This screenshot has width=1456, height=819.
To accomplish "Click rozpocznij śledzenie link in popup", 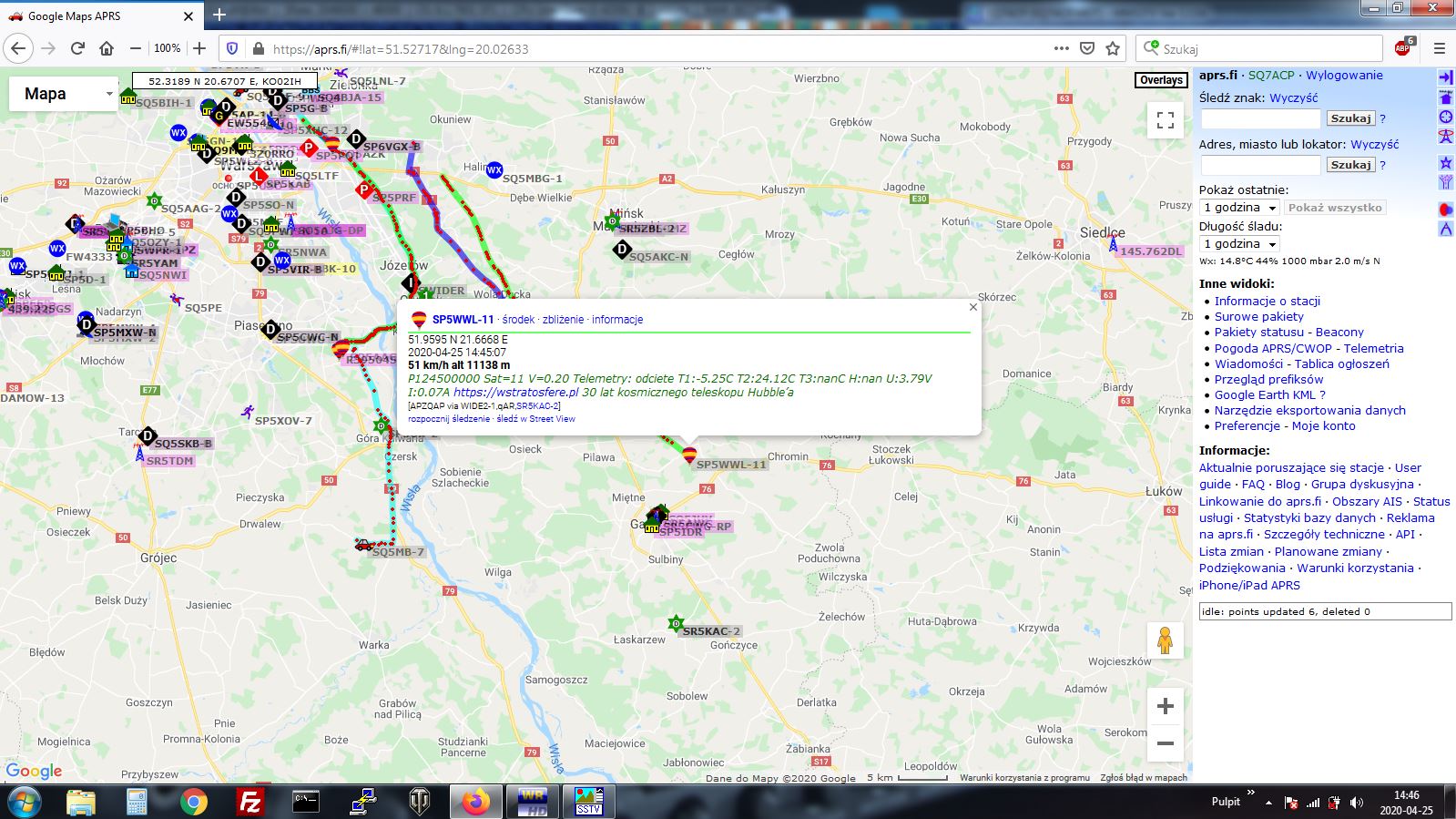I will (449, 419).
